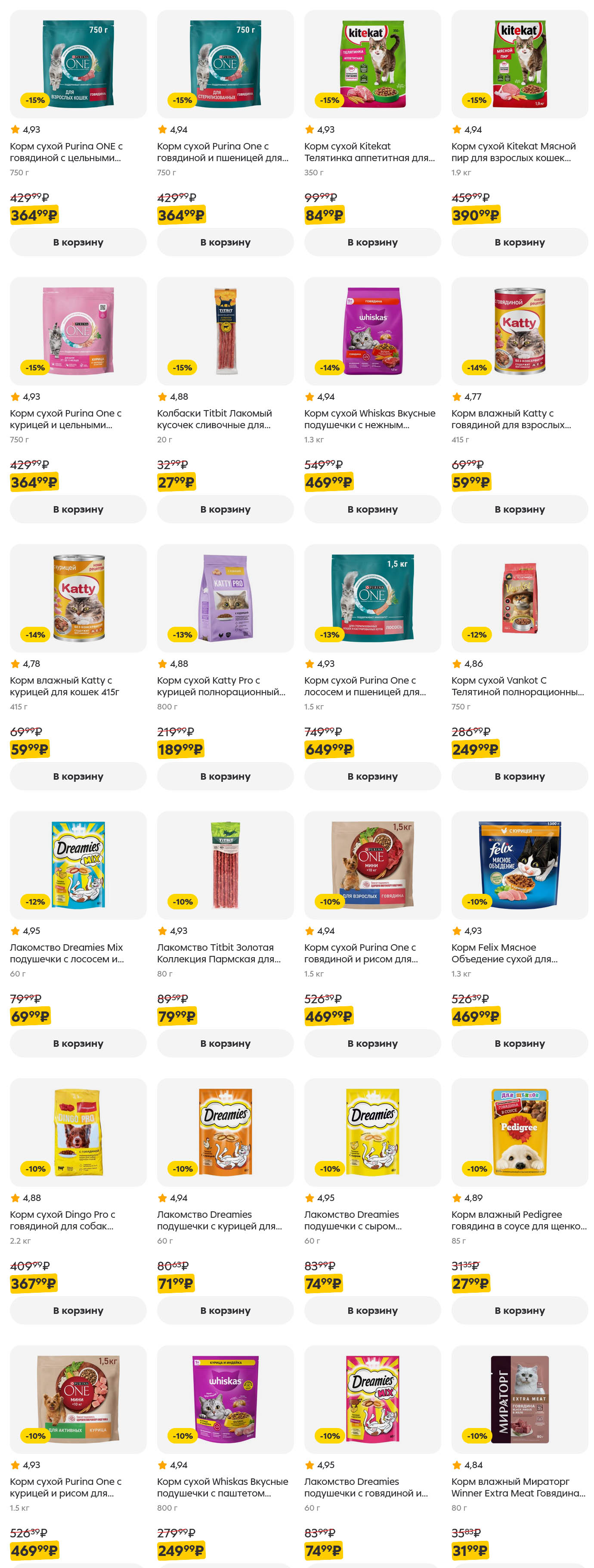Click the star icon beside Pedigree 4,89 rating
This screenshot has height=1568, width=594.
457,1198
